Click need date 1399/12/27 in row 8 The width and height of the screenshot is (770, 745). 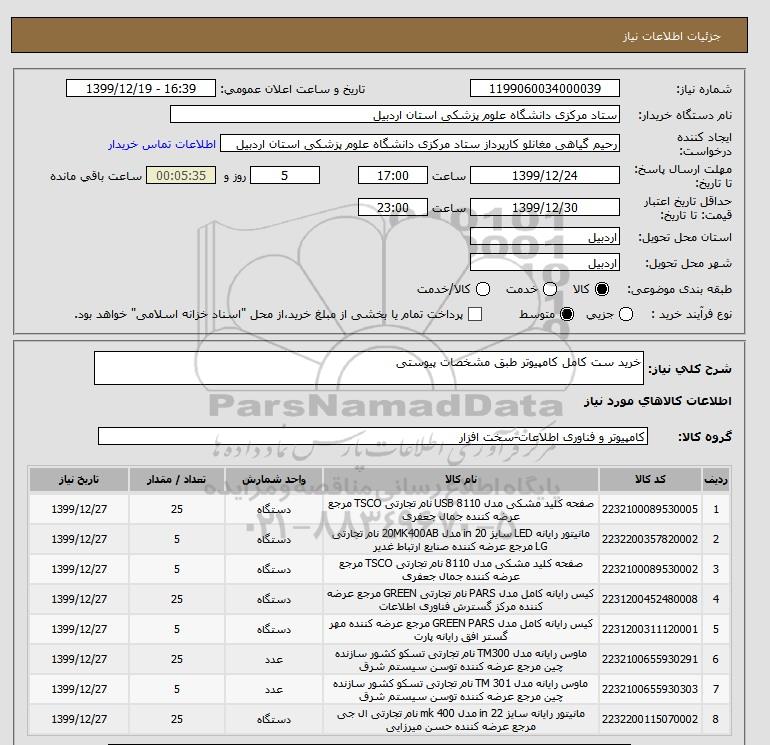(x=79, y=719)
